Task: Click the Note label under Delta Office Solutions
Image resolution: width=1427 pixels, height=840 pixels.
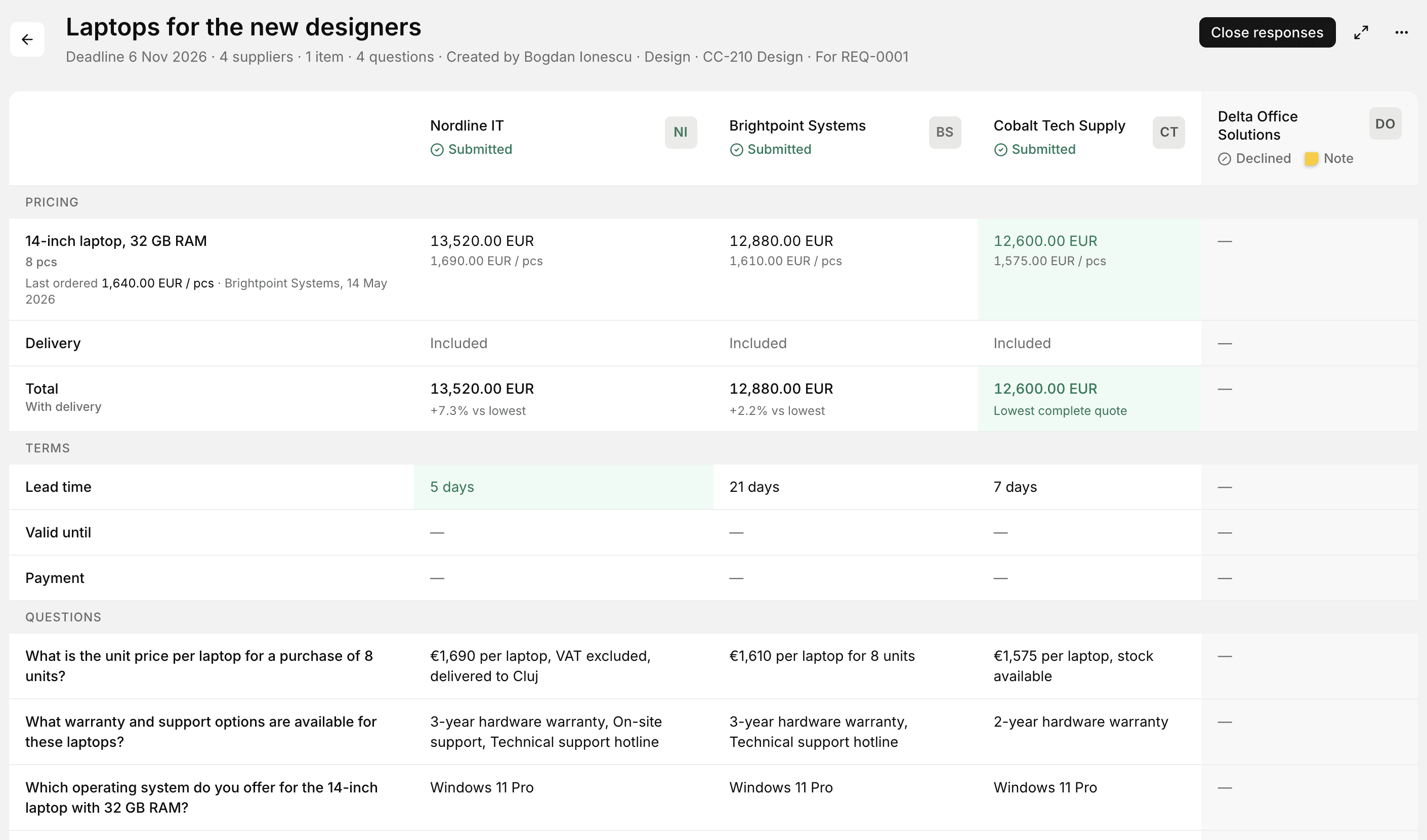Action: pyautogui.click(x=1338, y=159)
